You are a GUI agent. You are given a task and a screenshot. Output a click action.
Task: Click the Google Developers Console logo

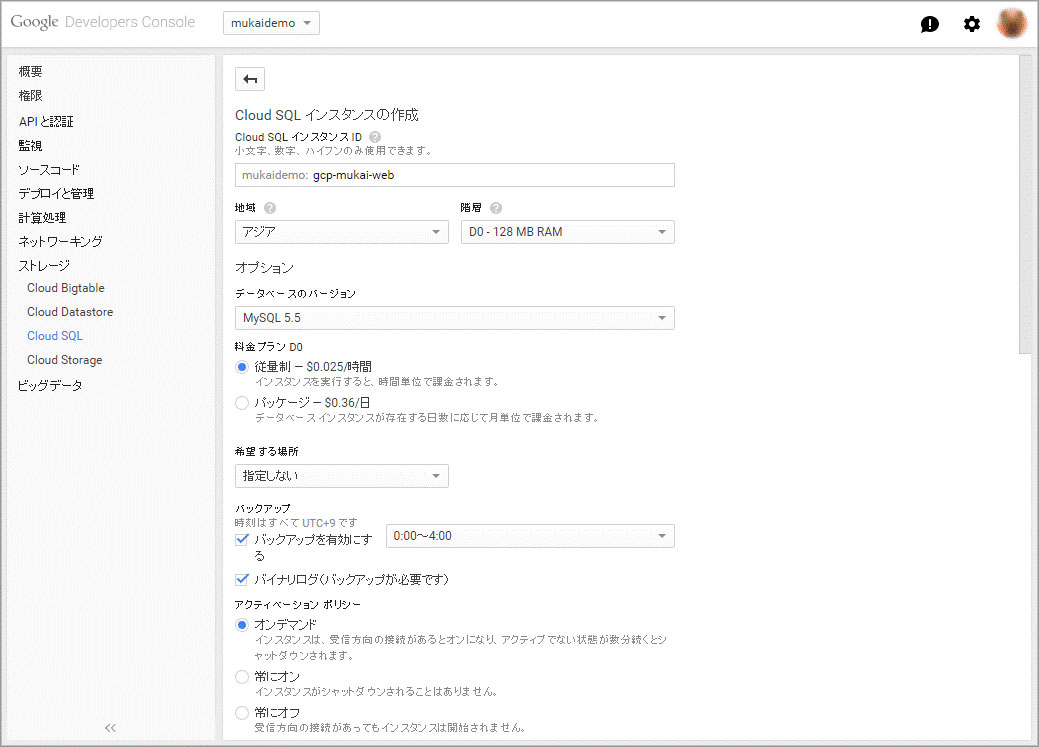103,22
